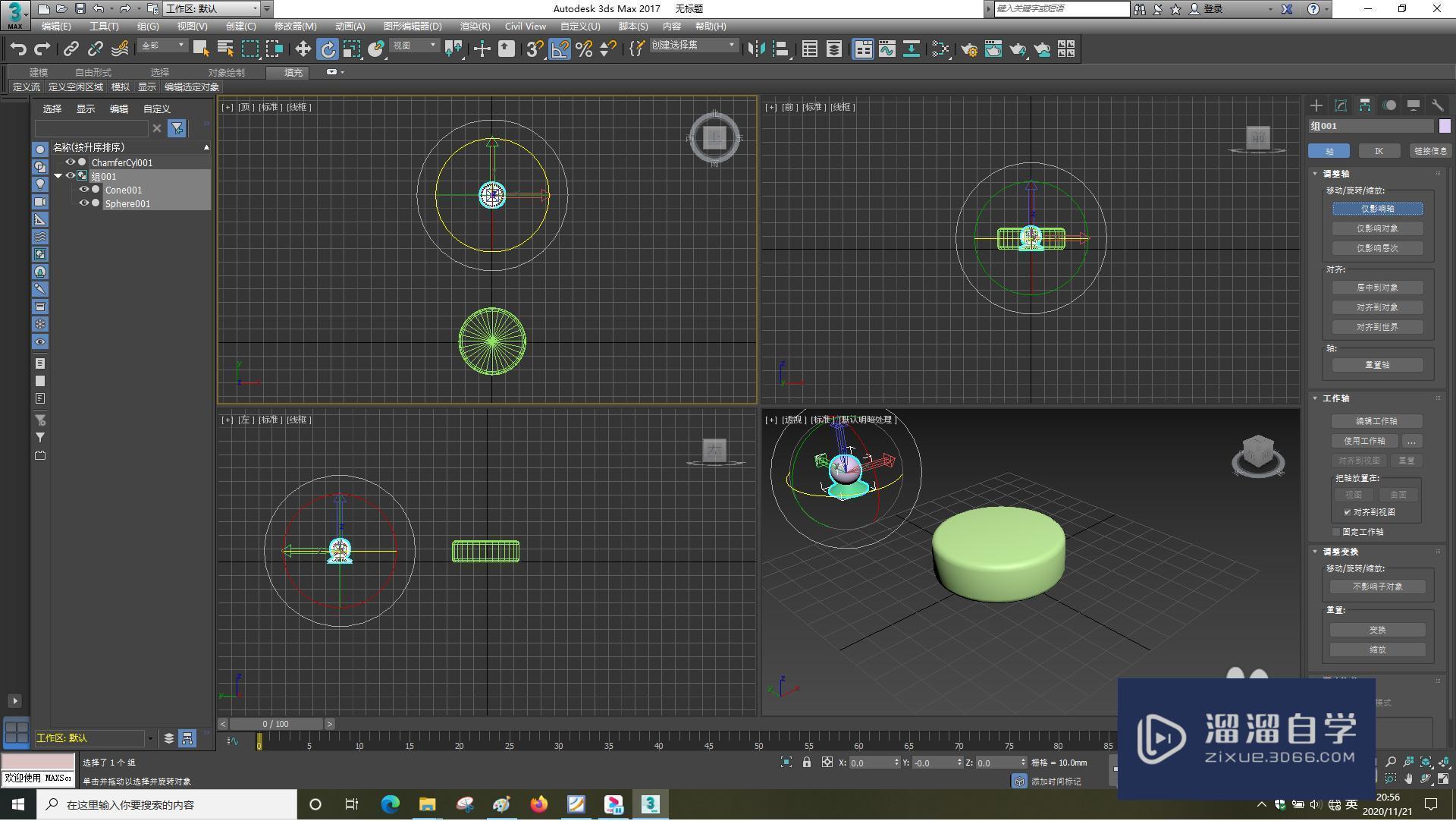
Task: Activate the Select and Link chain tool
Action: 71,49
